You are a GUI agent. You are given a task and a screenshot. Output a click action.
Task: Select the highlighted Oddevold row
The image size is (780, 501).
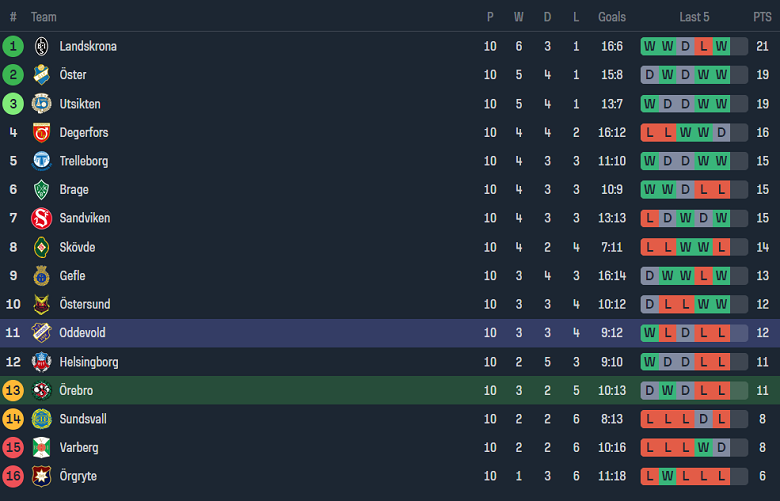[x=390, y=333]
